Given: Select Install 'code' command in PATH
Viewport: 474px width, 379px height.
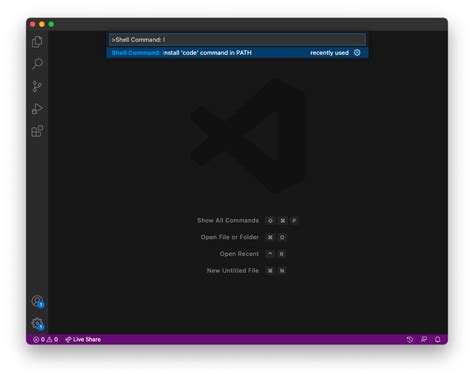Looking at the screenshot, I should coord(237,53).
